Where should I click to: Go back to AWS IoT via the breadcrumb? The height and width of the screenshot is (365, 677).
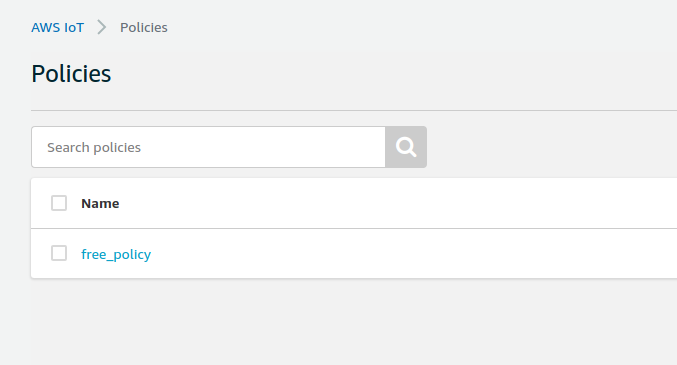point(57,27)
